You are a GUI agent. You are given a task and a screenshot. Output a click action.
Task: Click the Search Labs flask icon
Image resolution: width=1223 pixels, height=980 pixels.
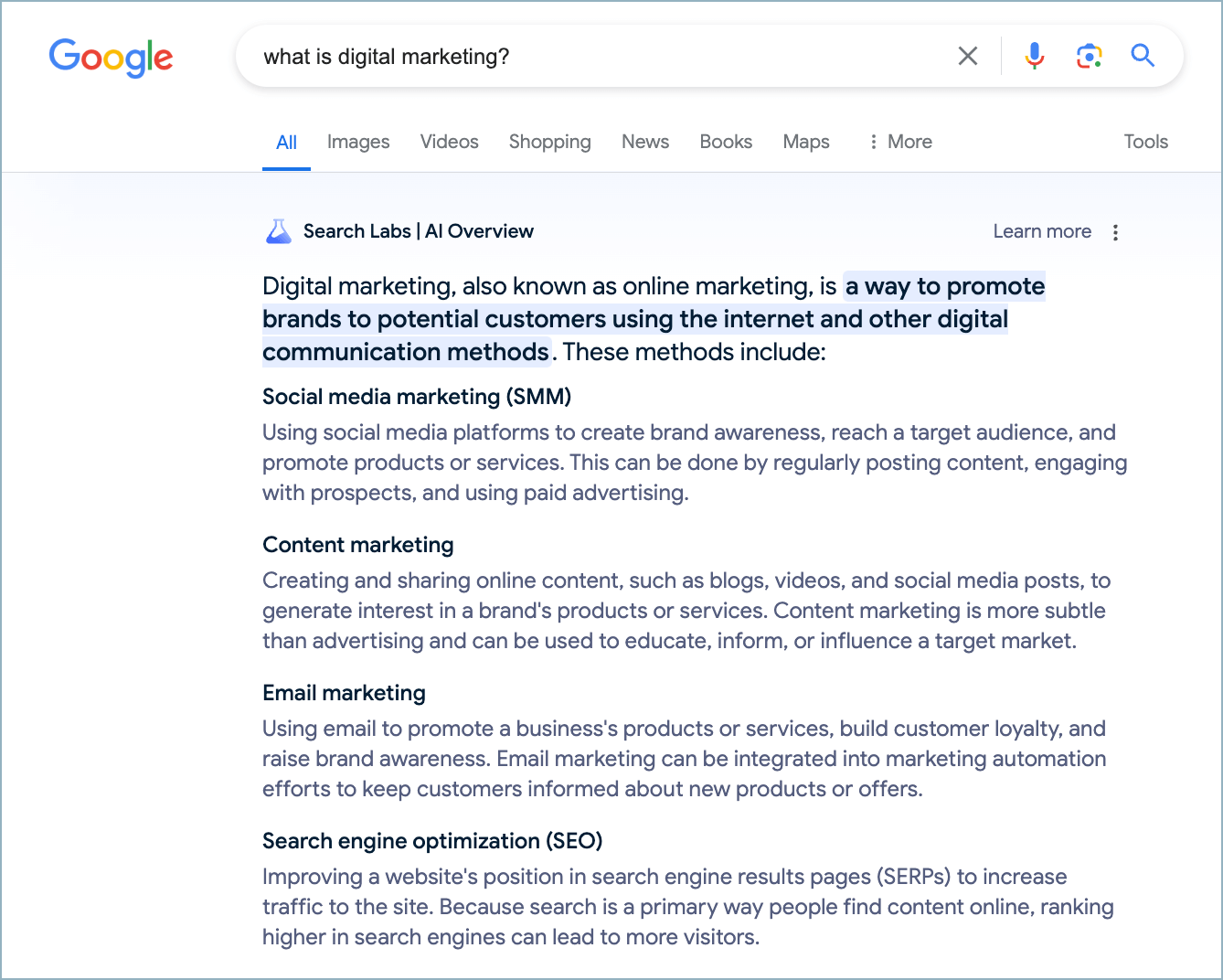278,231
